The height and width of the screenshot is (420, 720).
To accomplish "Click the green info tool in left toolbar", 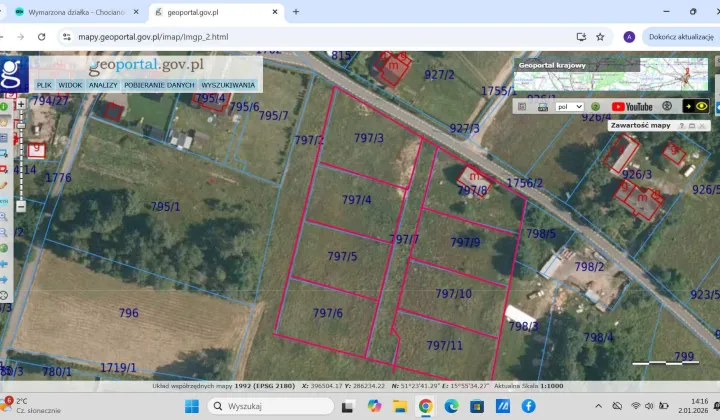I will click(4, 107).
